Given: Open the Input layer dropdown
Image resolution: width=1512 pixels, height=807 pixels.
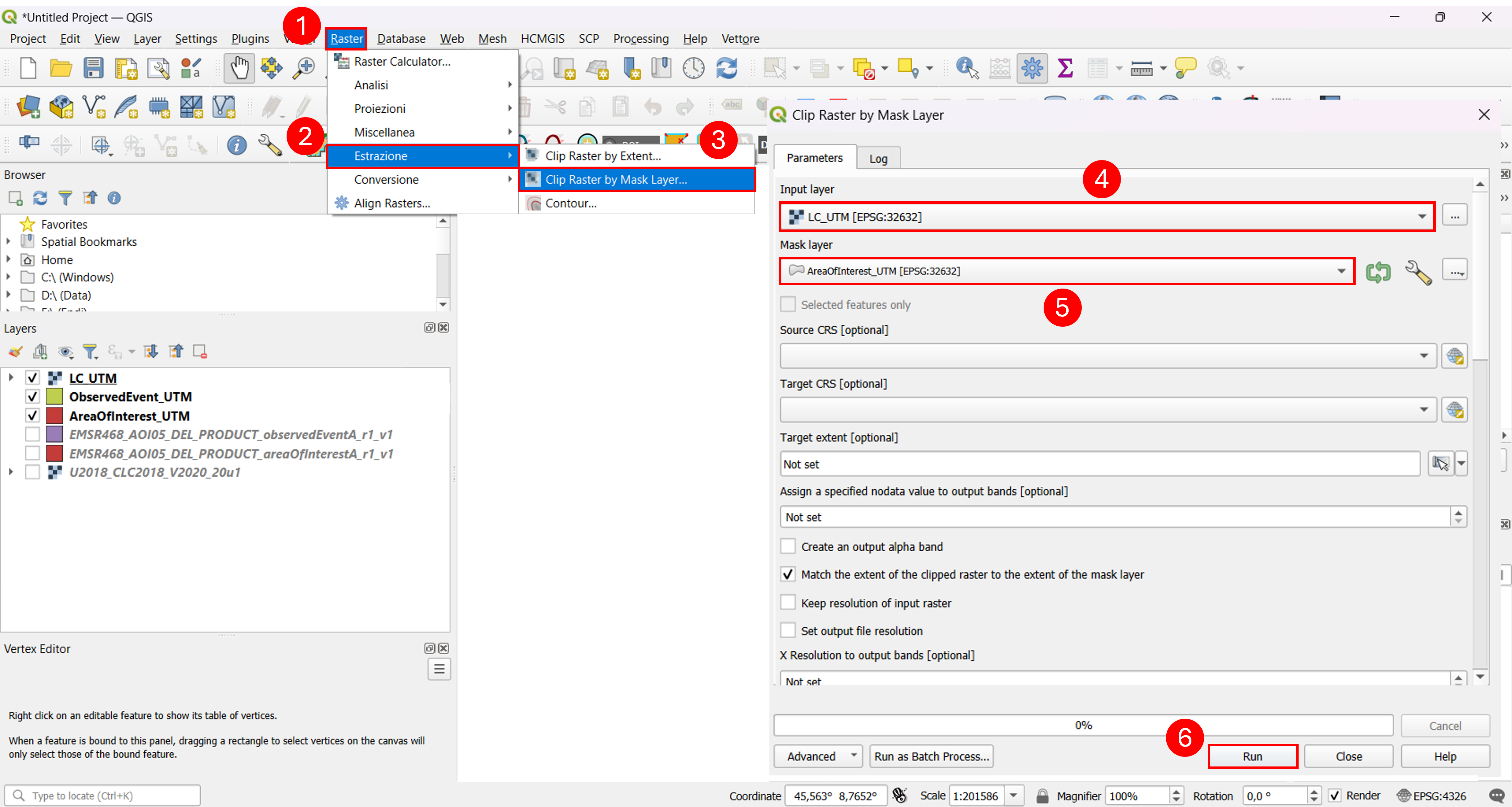Looking at the screenshot, I should point(1107,216).
